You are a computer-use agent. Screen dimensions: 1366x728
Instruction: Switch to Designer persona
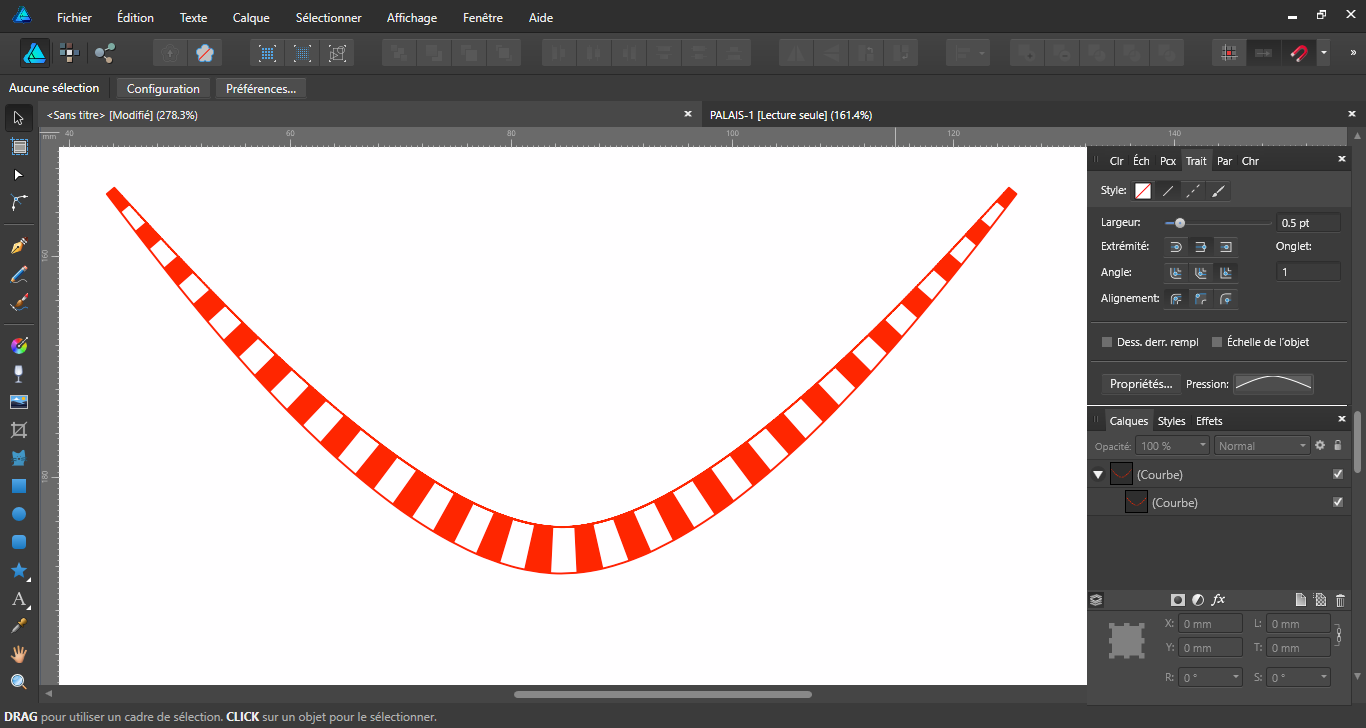tap(35, 52)
